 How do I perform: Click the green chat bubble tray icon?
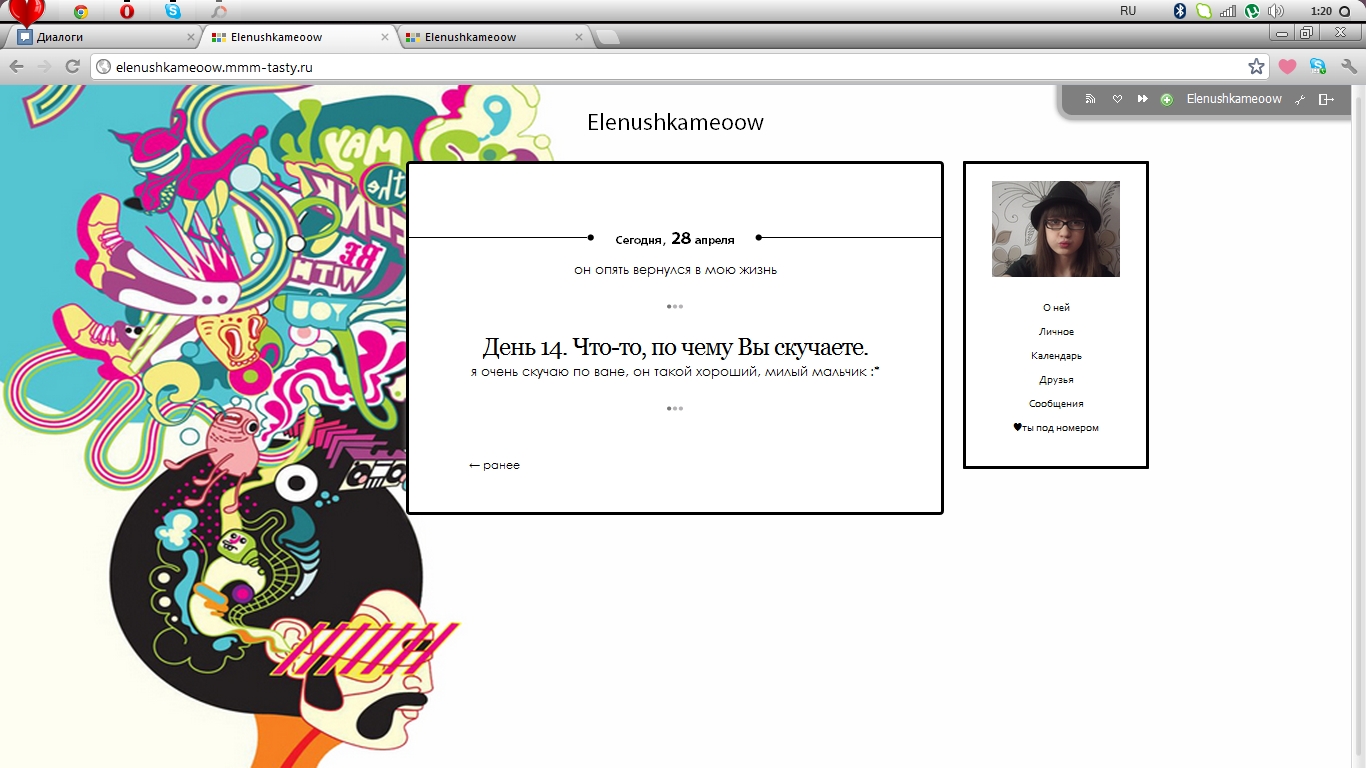coord(1204,11)
